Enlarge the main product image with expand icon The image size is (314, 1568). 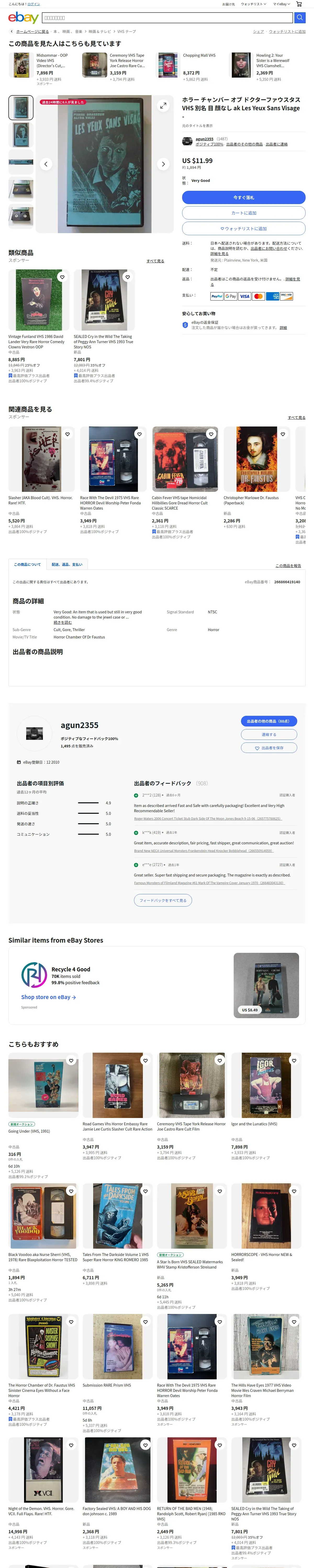[163, 106]
